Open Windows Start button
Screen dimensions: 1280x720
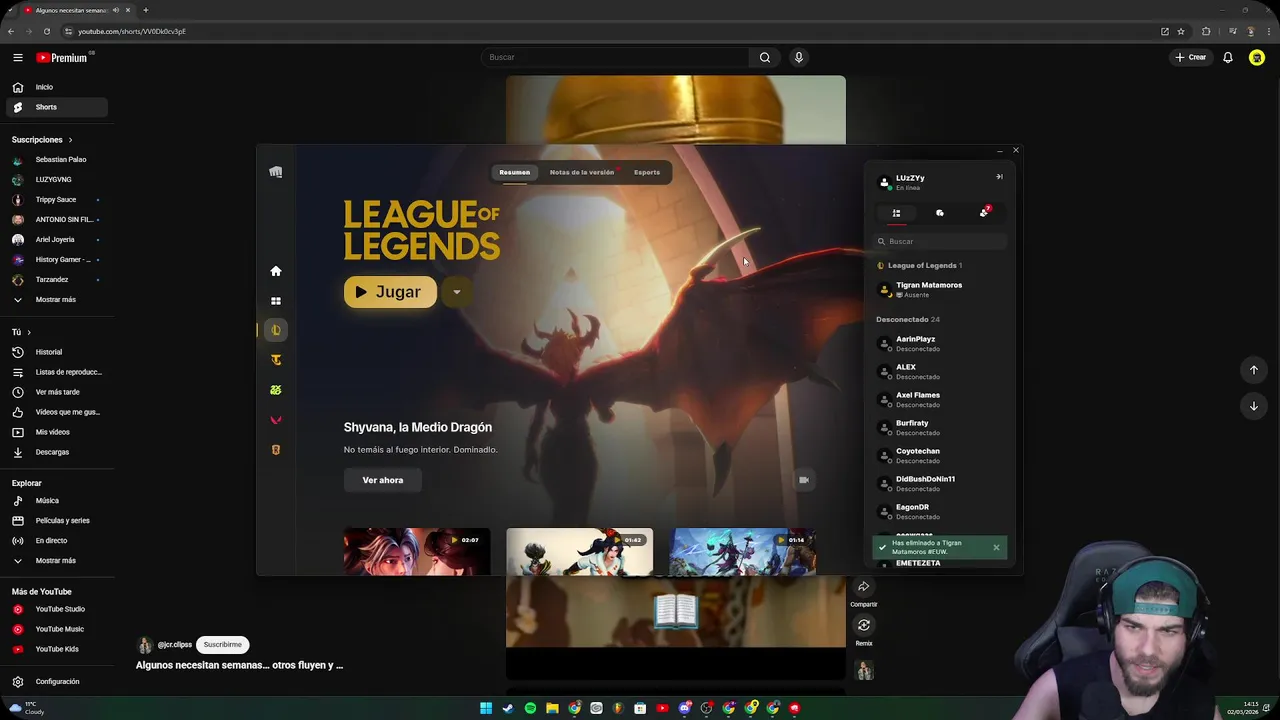tap(486, 708)
